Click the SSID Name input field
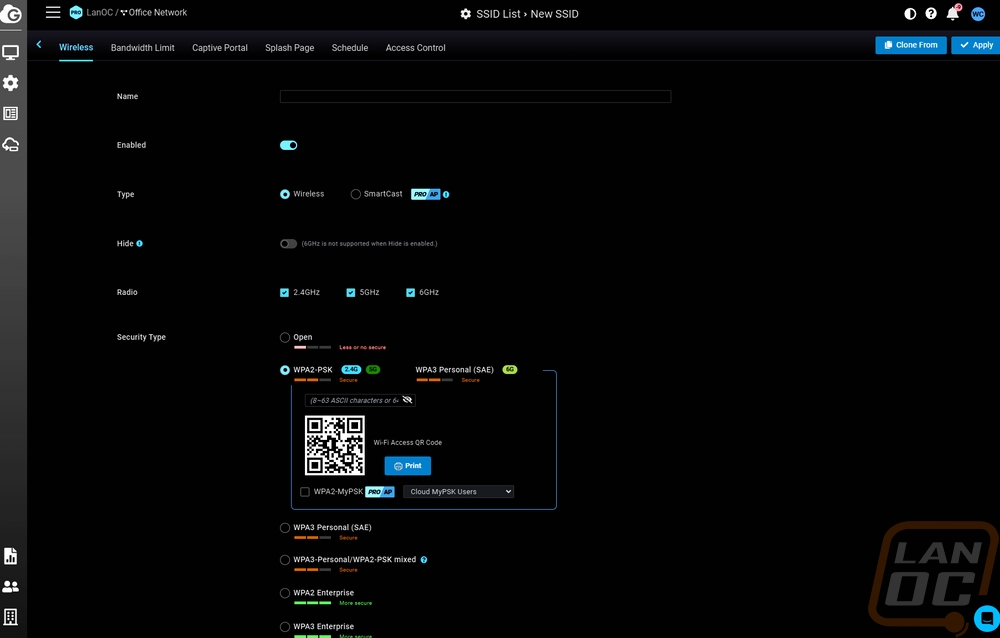Image resolution: width=1000 pixels, height=638 pixels. coord(475,97)
